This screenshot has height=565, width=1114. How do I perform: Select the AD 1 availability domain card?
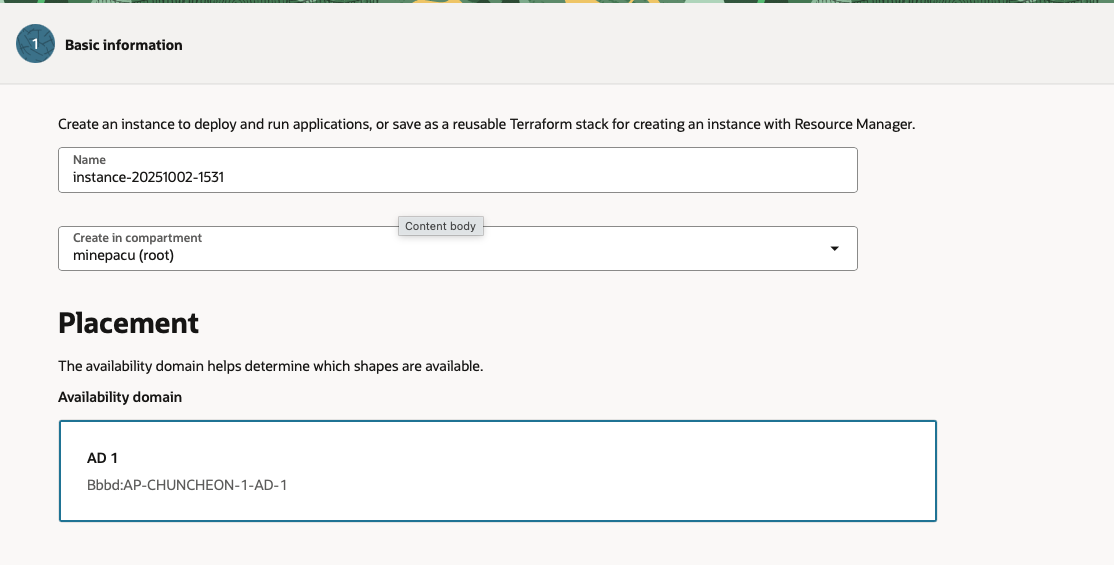pos(498,471)
